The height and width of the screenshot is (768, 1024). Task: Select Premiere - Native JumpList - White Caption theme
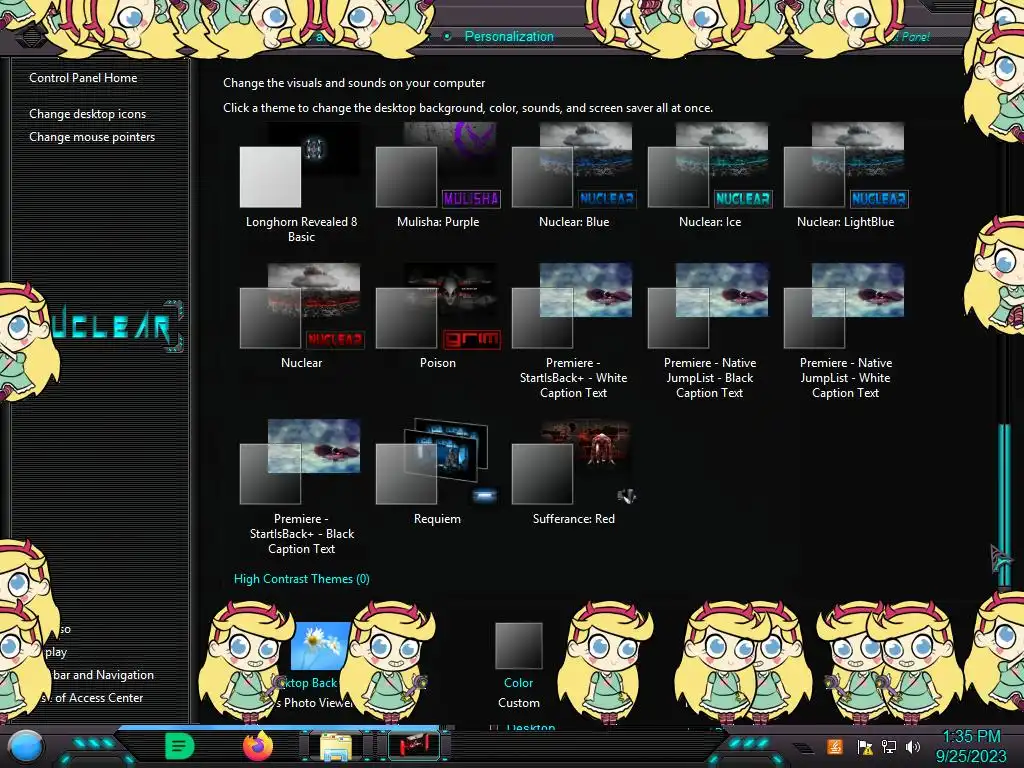click(846, 332)
